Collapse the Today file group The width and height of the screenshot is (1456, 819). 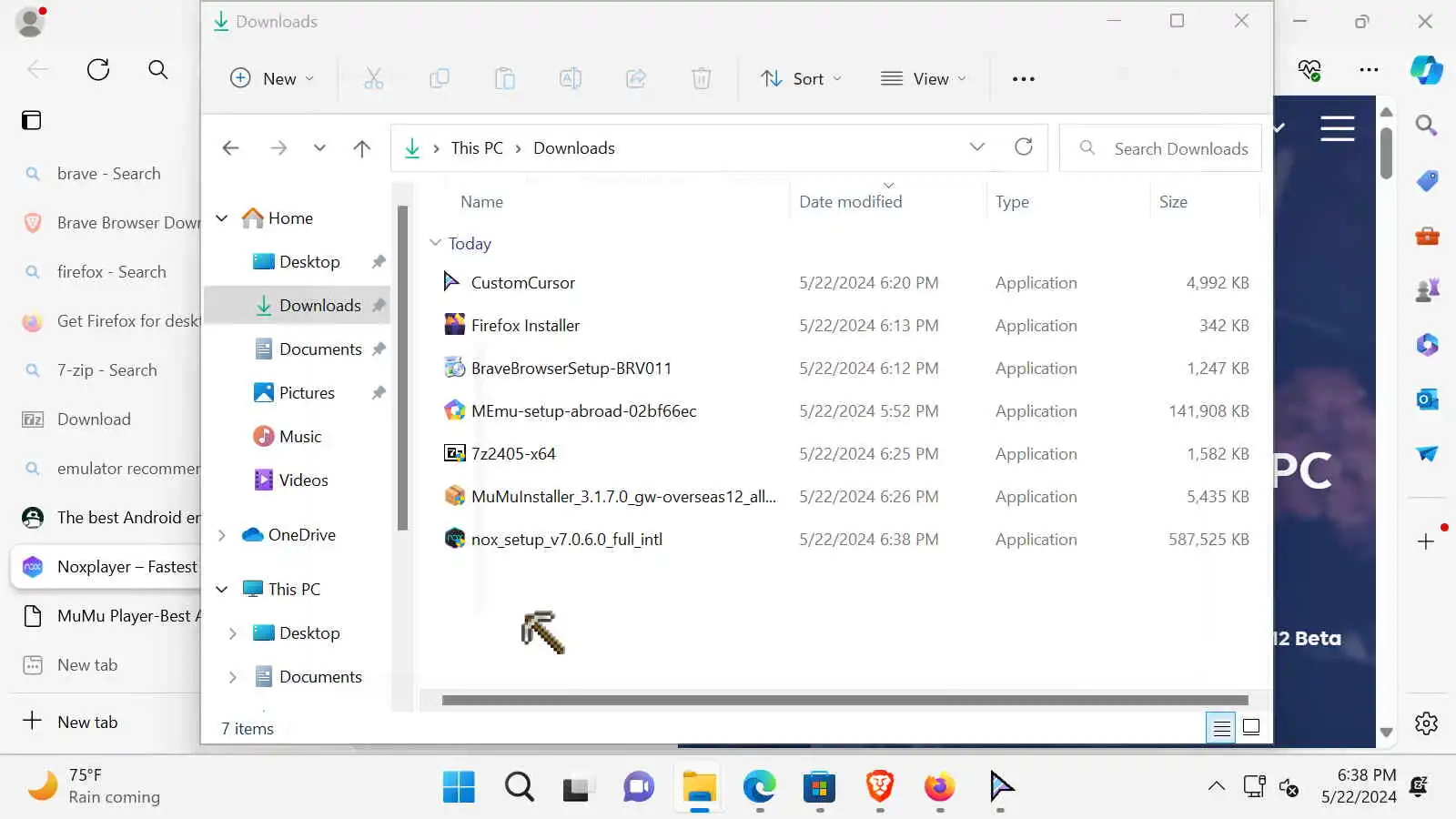coord(436,243)
